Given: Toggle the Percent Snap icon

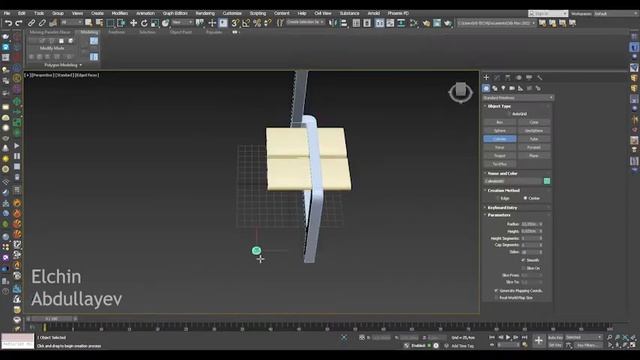Looking at the screenshot, I should pyautogui.click(x=257, y=23).
